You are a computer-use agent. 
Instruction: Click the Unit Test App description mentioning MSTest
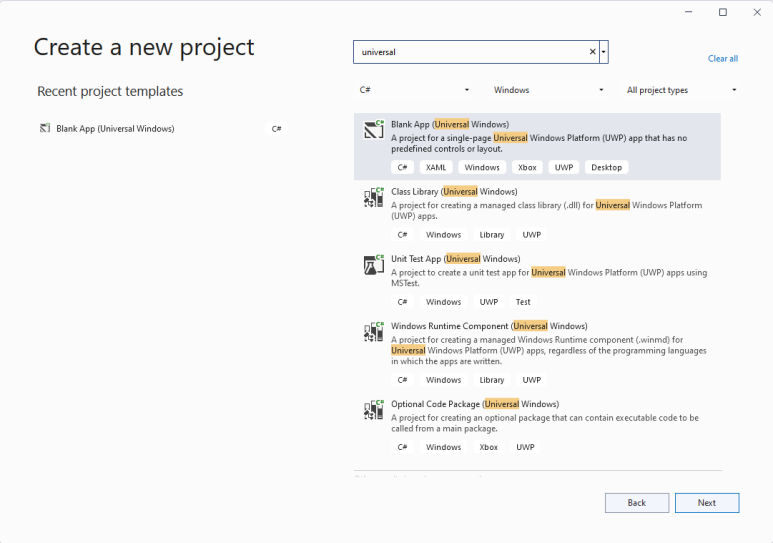coord(549,278)
